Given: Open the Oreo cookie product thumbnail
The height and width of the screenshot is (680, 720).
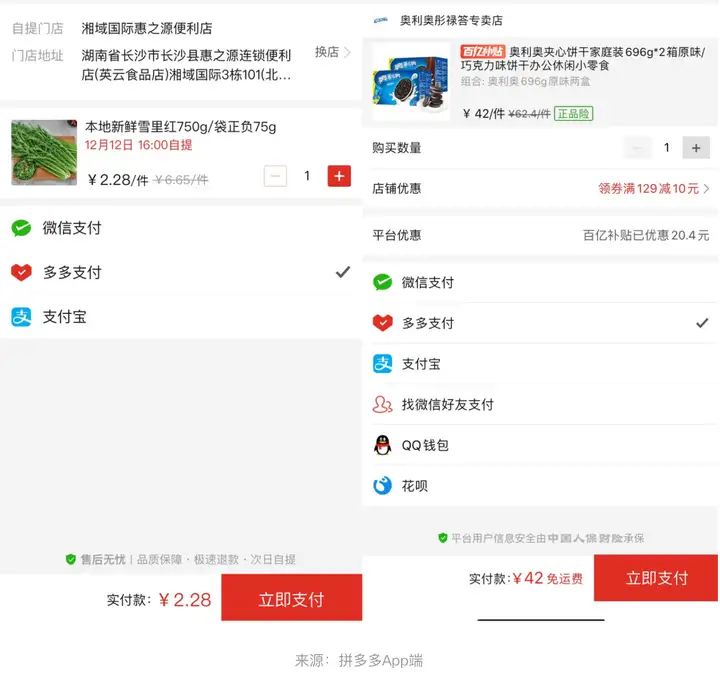Looking at the screenshot, I should tap(411, 82).
